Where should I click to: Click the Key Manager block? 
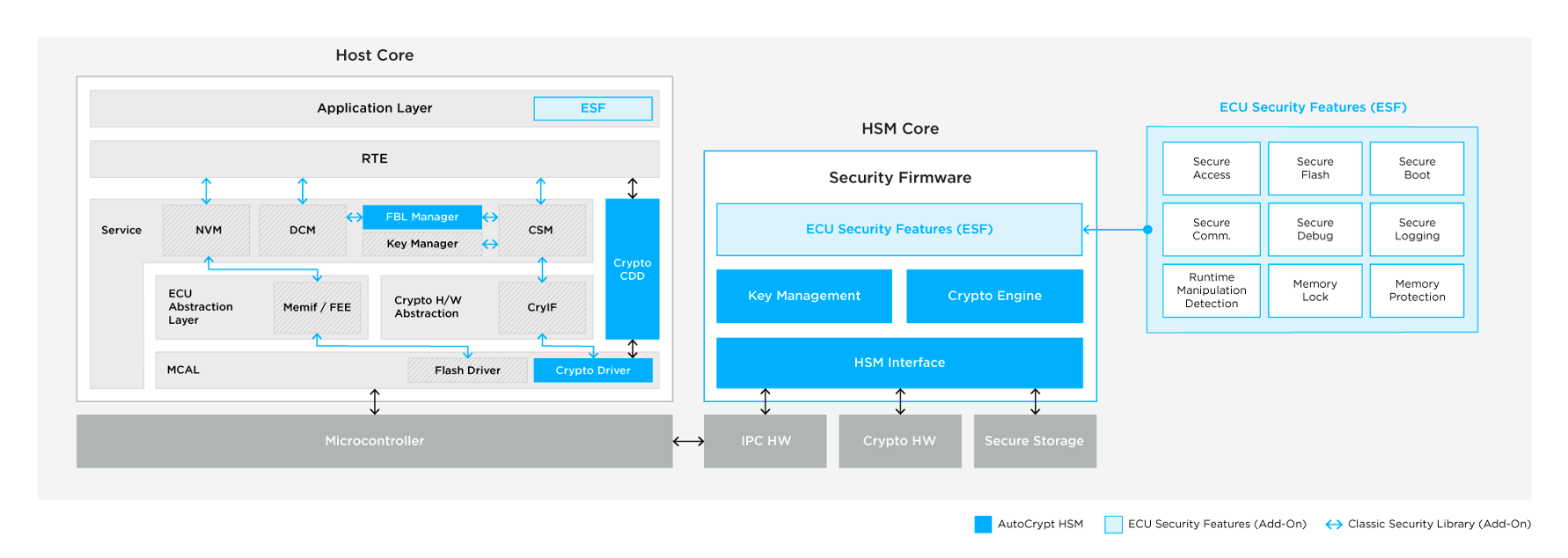[422, 244]
